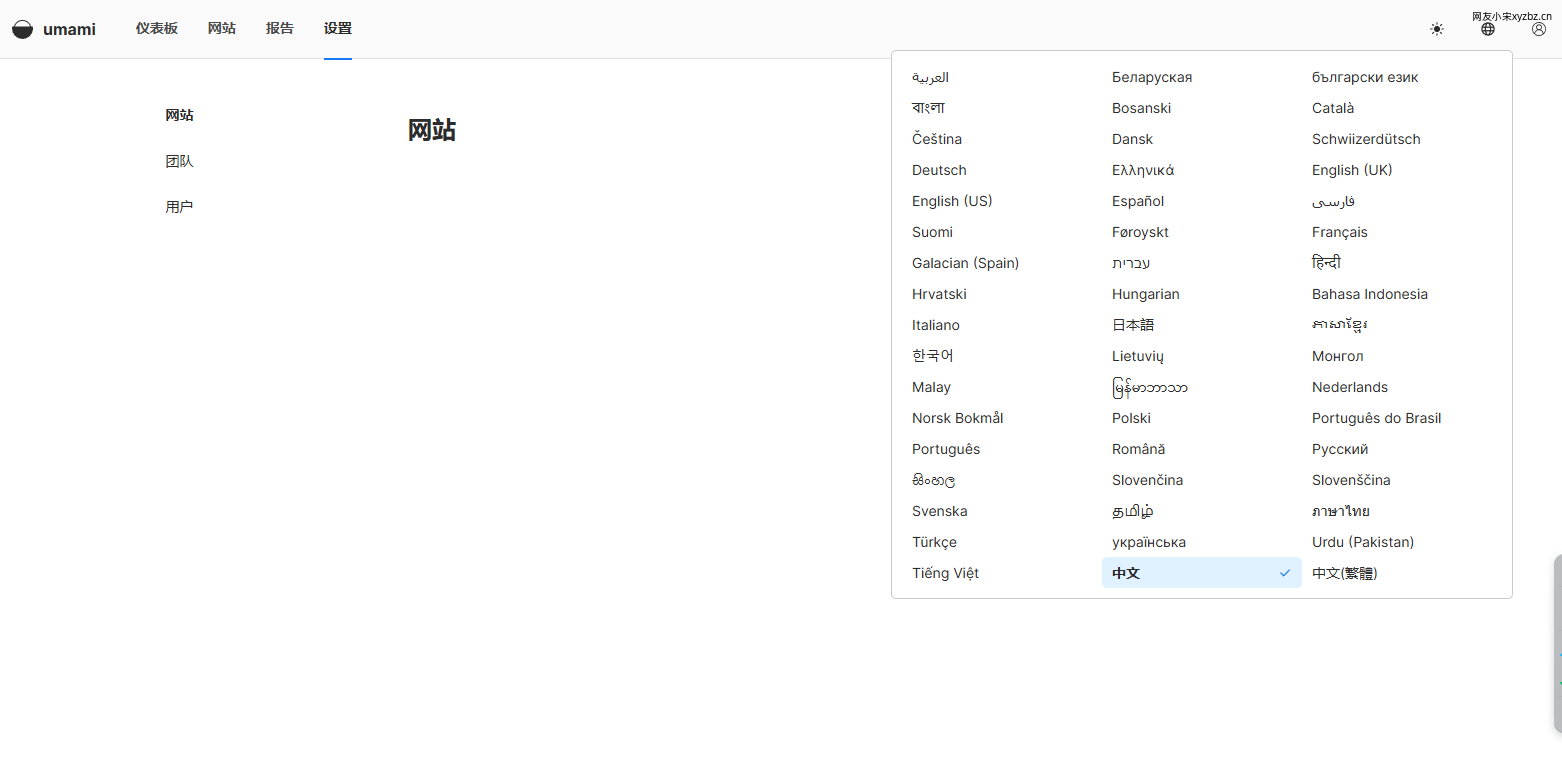Click the umami logo icon
This screenshot has height=771, width=1562.
point(22,29)
